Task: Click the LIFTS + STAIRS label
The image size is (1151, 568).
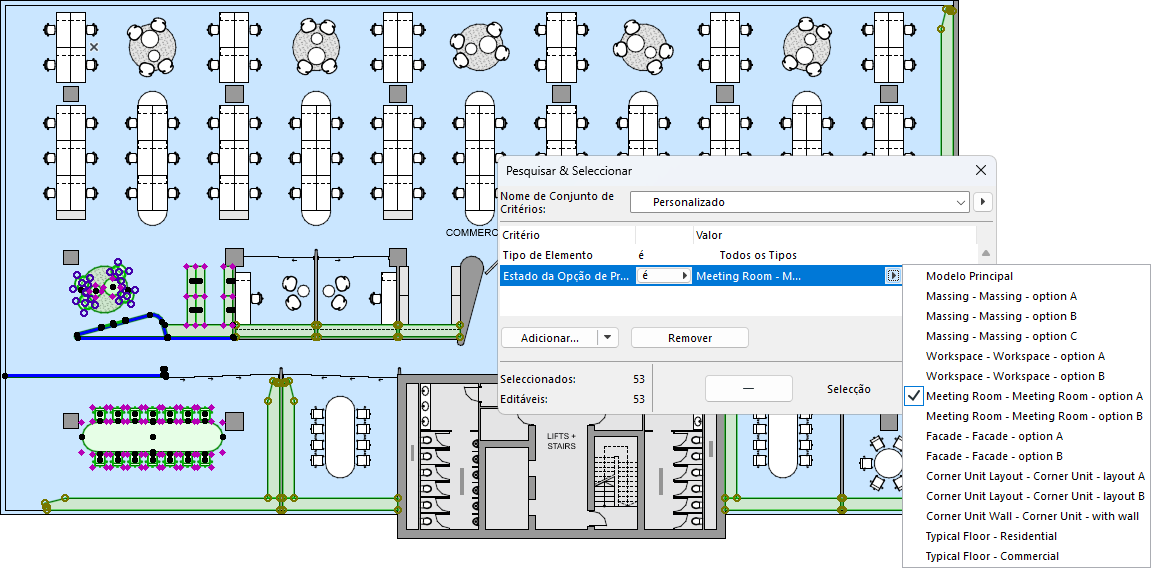Action: point(562,440)
